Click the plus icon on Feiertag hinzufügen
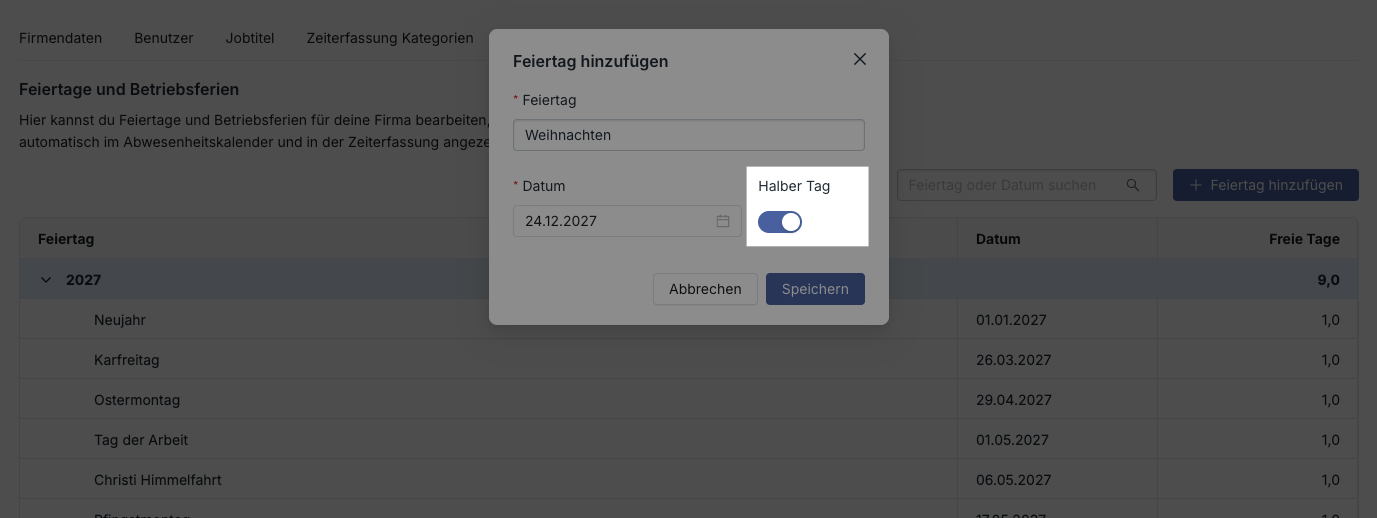This screenshot has height=518, width=1377. [1195, 185]
